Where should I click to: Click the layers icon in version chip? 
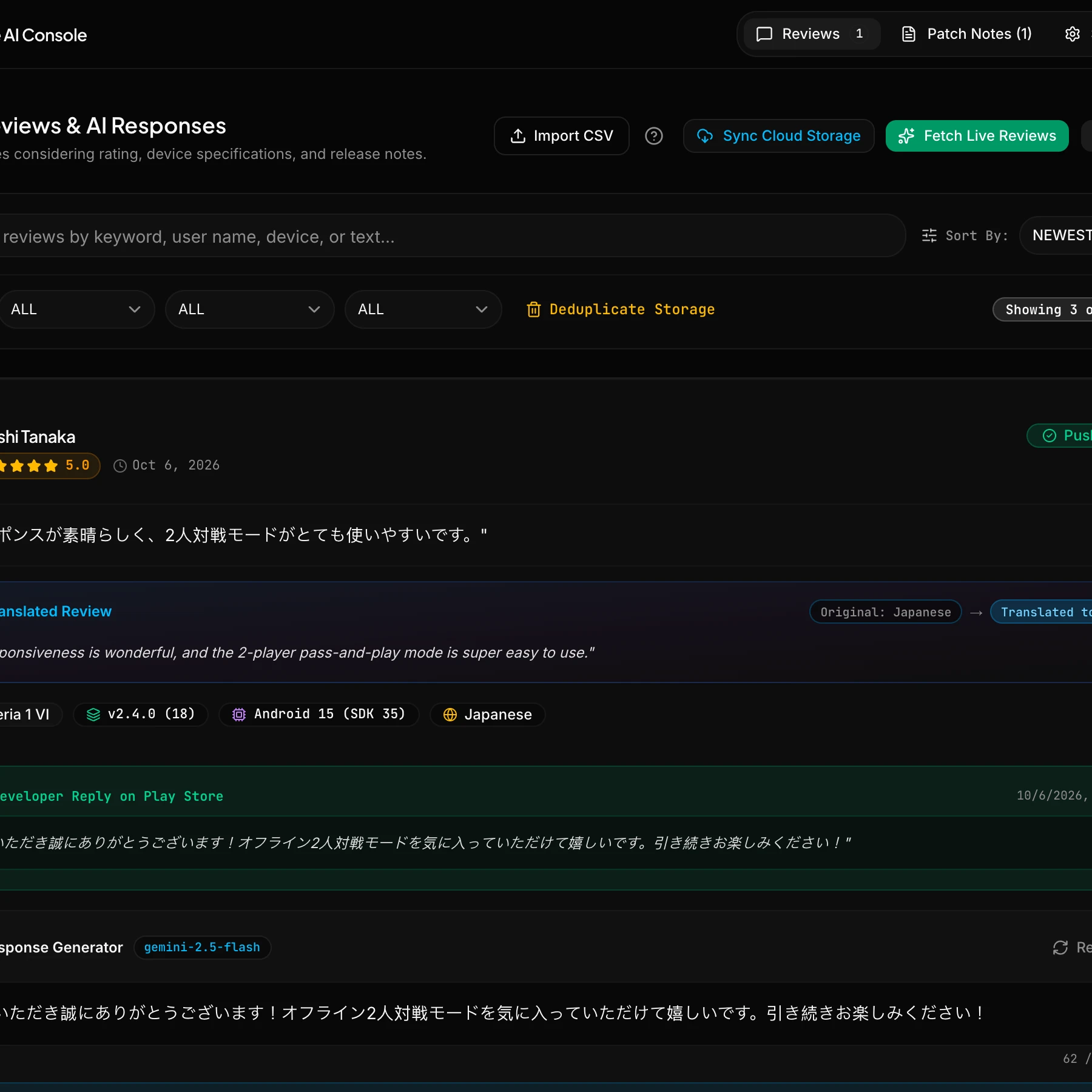coord(93,715)
